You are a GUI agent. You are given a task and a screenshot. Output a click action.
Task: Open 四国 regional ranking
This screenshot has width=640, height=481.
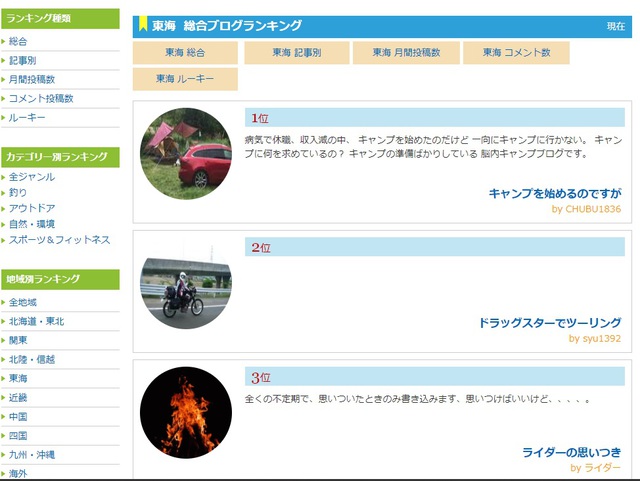point(18,435)
